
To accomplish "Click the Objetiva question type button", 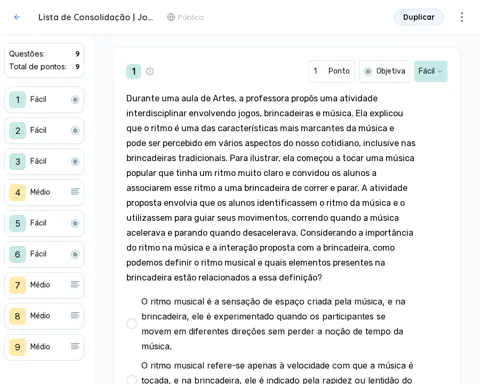I will tap(384, 71).
